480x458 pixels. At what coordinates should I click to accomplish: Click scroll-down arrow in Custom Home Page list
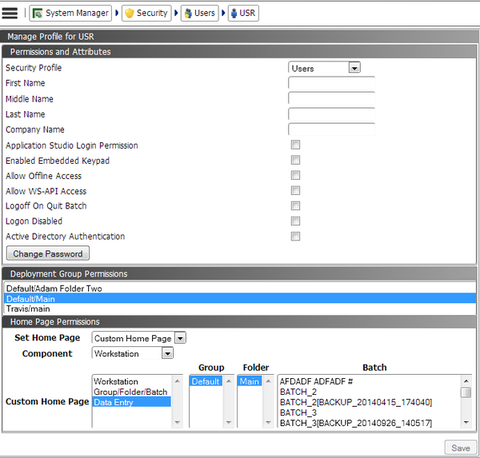[177, 422]
